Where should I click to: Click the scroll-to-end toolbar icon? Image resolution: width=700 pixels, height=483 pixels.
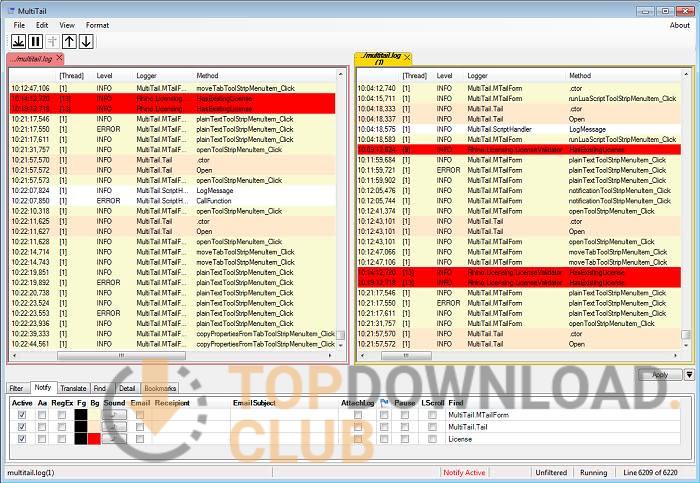tap(18, 42)
